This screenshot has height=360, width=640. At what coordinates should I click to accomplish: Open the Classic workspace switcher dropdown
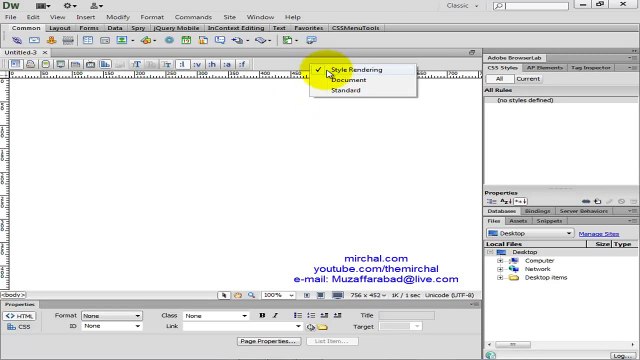click(x=462, y=6)
